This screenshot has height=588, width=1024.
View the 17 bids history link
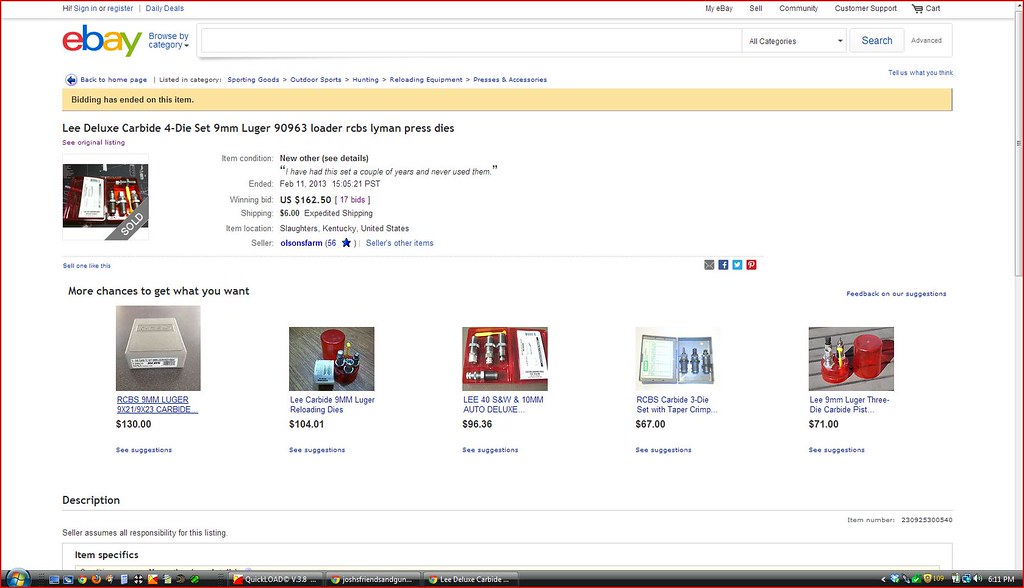click(x=353, y=200)
